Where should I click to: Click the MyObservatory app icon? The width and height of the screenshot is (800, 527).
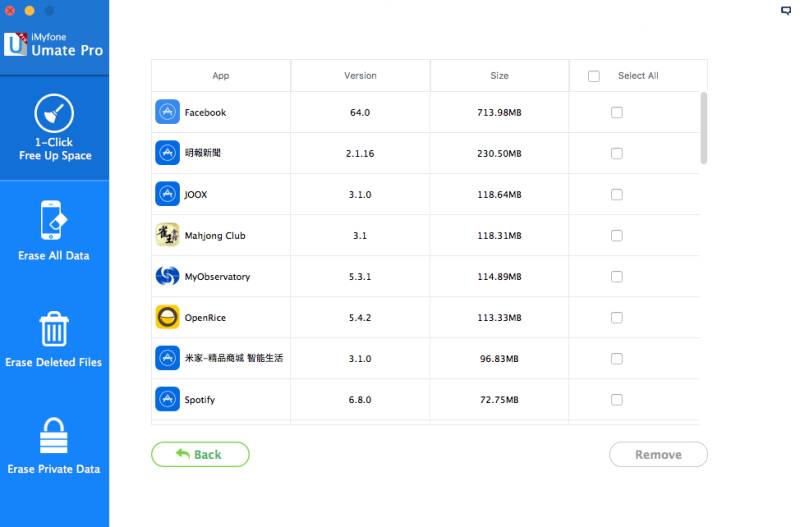167,276
